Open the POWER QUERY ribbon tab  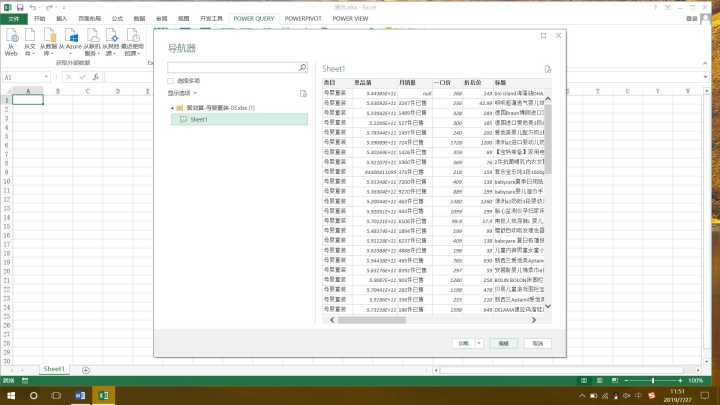pos(255,18)
